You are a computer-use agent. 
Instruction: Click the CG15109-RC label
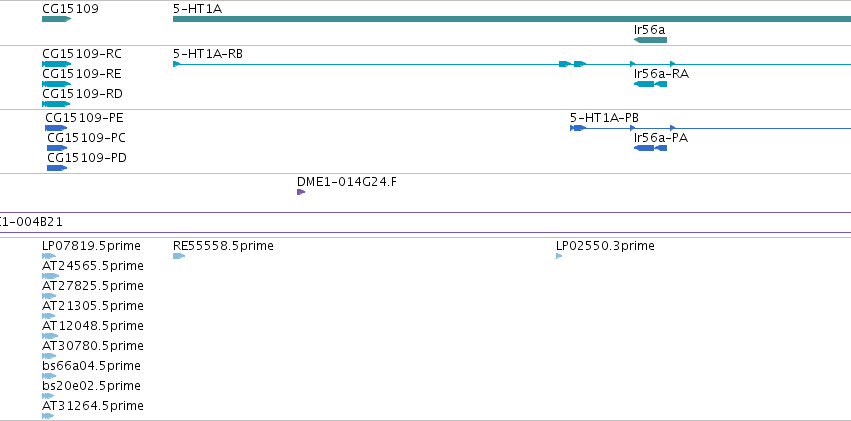82,54
